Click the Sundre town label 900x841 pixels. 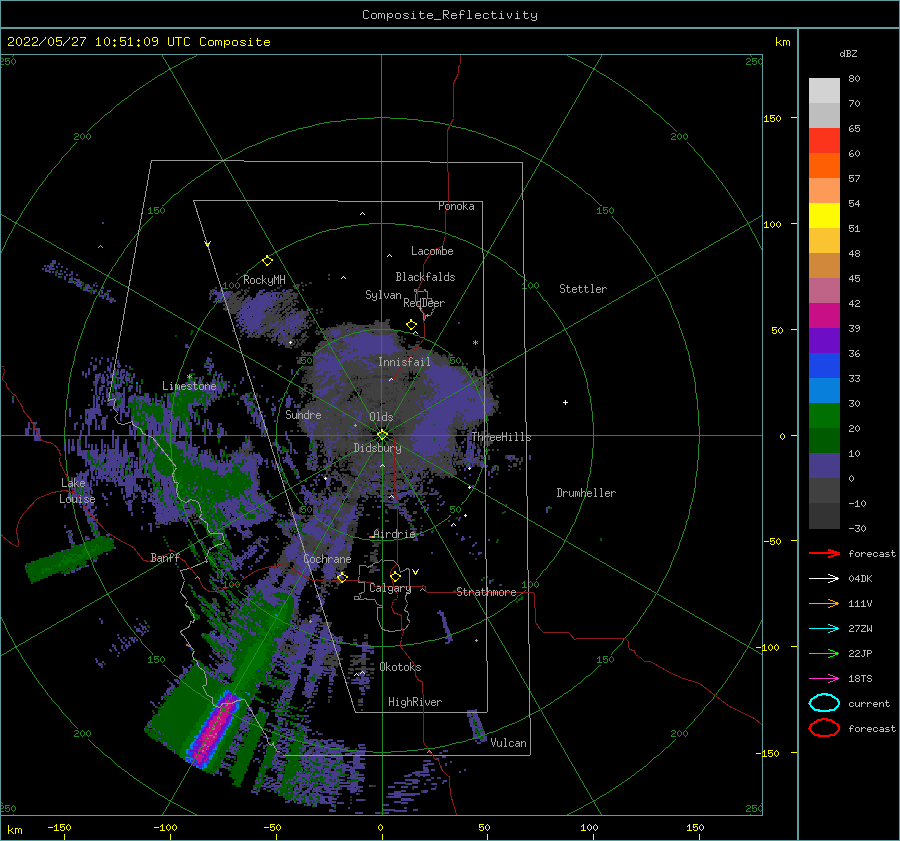click(303, 414)
